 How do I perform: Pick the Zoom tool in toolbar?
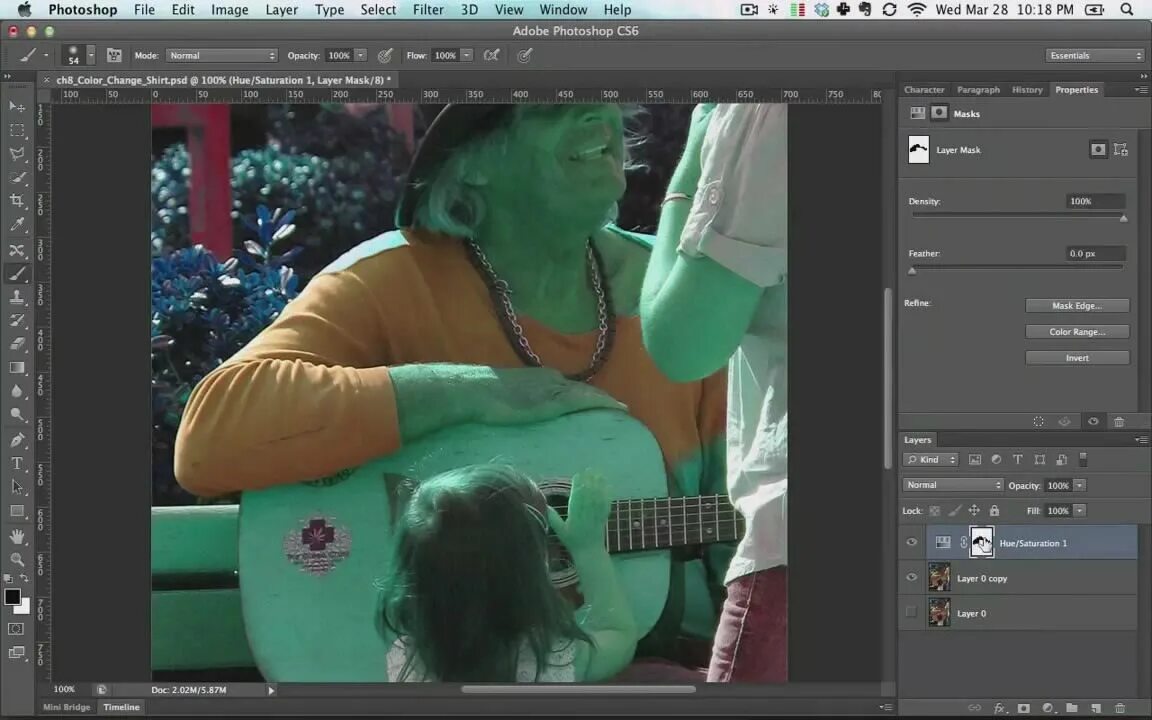pyautogui.click(x=17, y=560)
